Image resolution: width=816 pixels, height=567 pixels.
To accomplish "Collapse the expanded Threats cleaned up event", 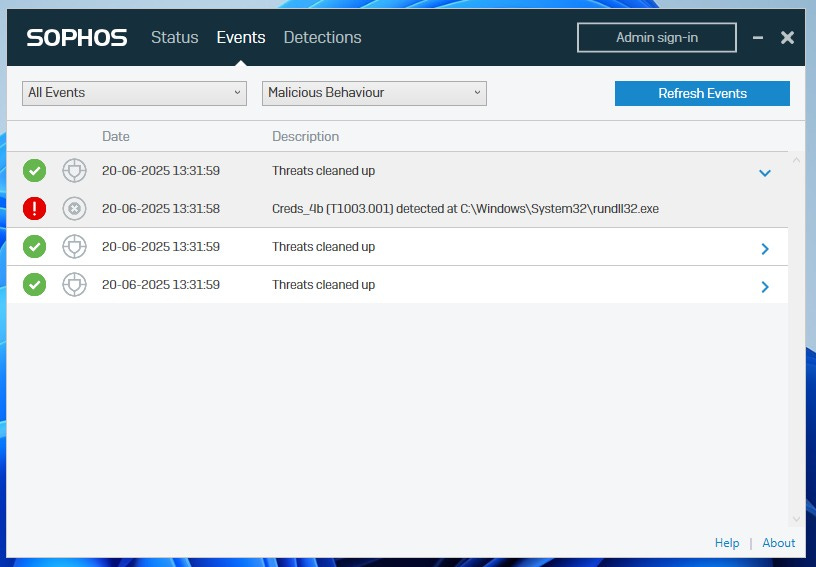I will coord(764,173).
